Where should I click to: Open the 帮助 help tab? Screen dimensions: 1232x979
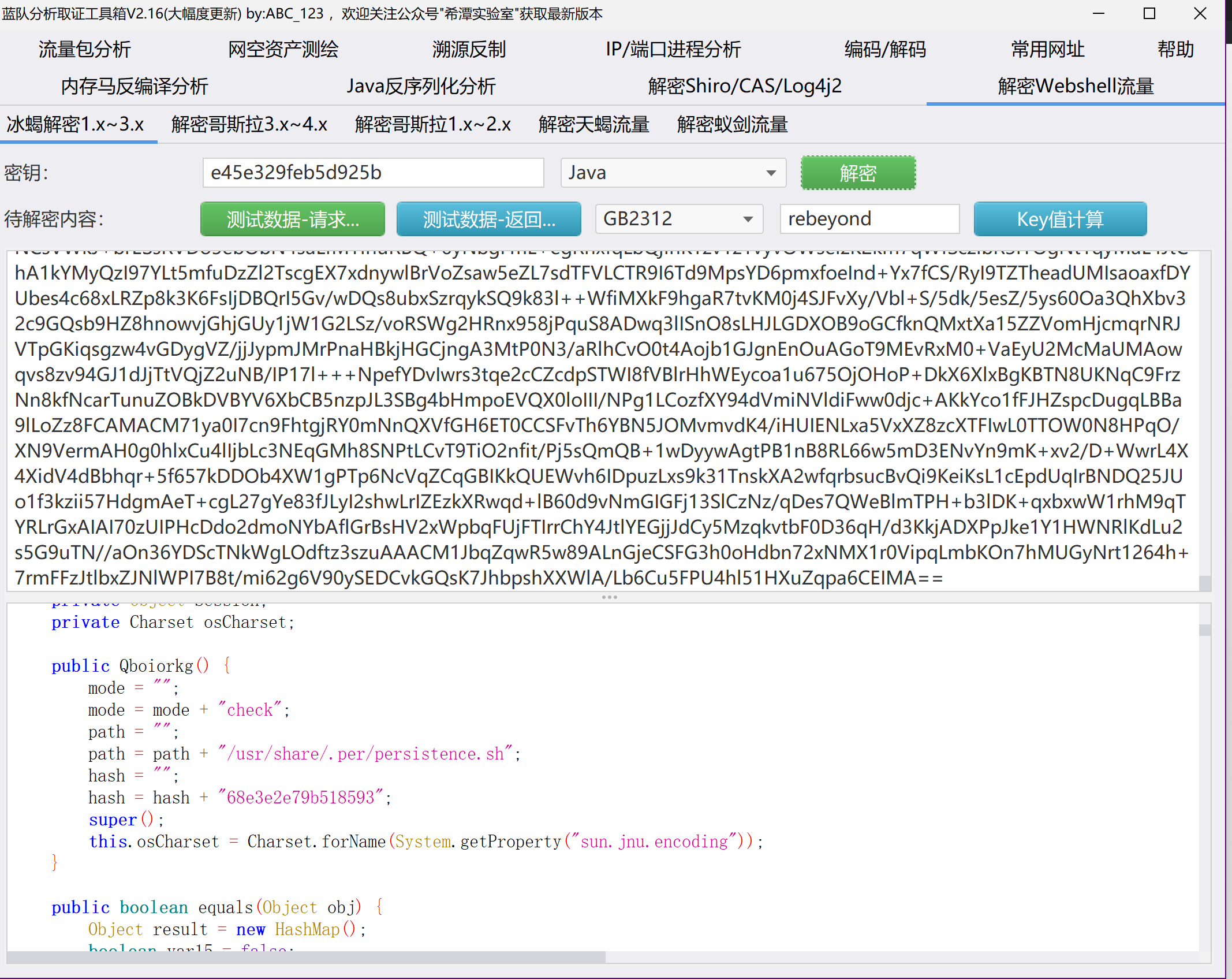tap(1175, 49)
